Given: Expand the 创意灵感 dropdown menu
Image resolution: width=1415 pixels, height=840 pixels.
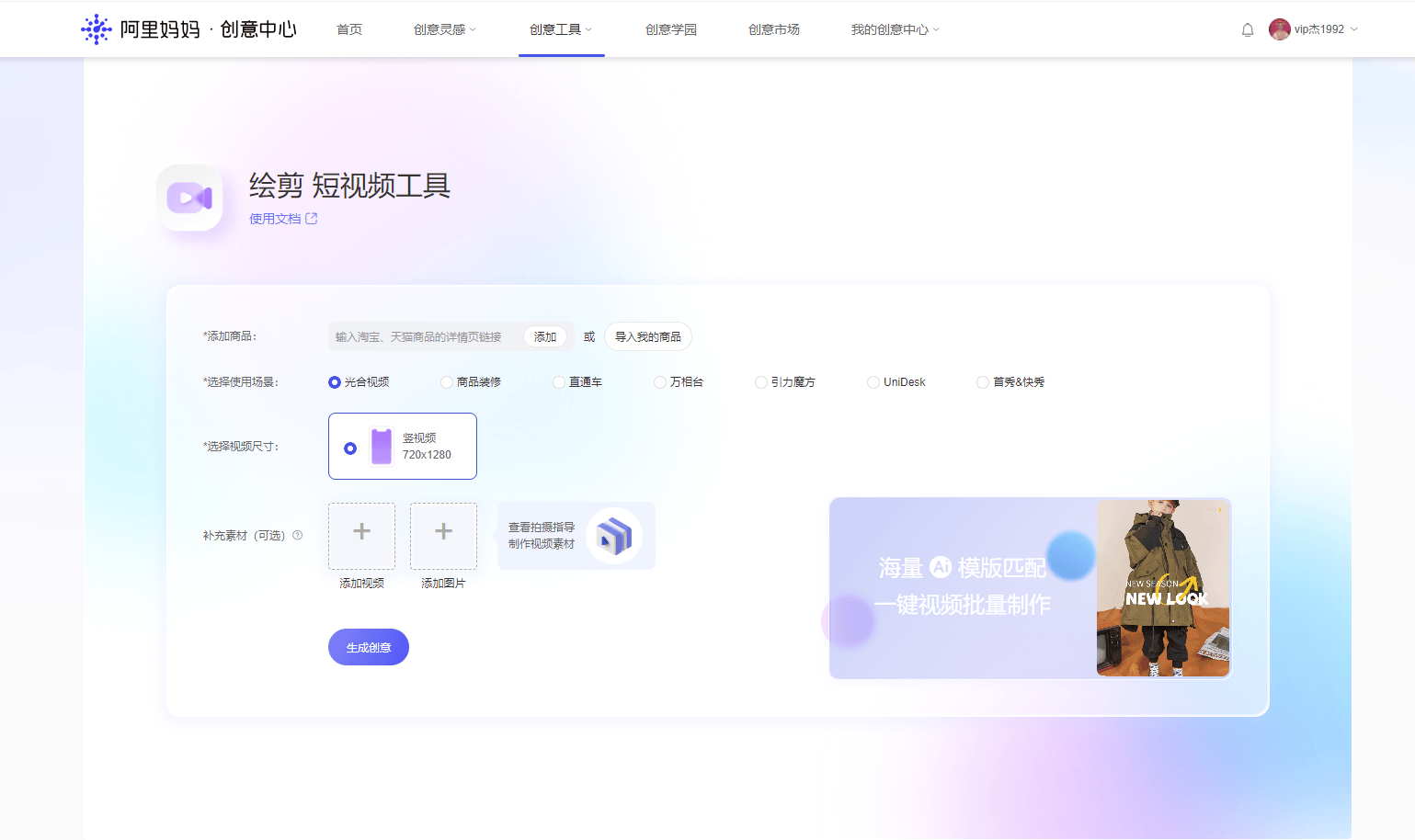Looking at the screenshot, I should (x=445, y=29).
